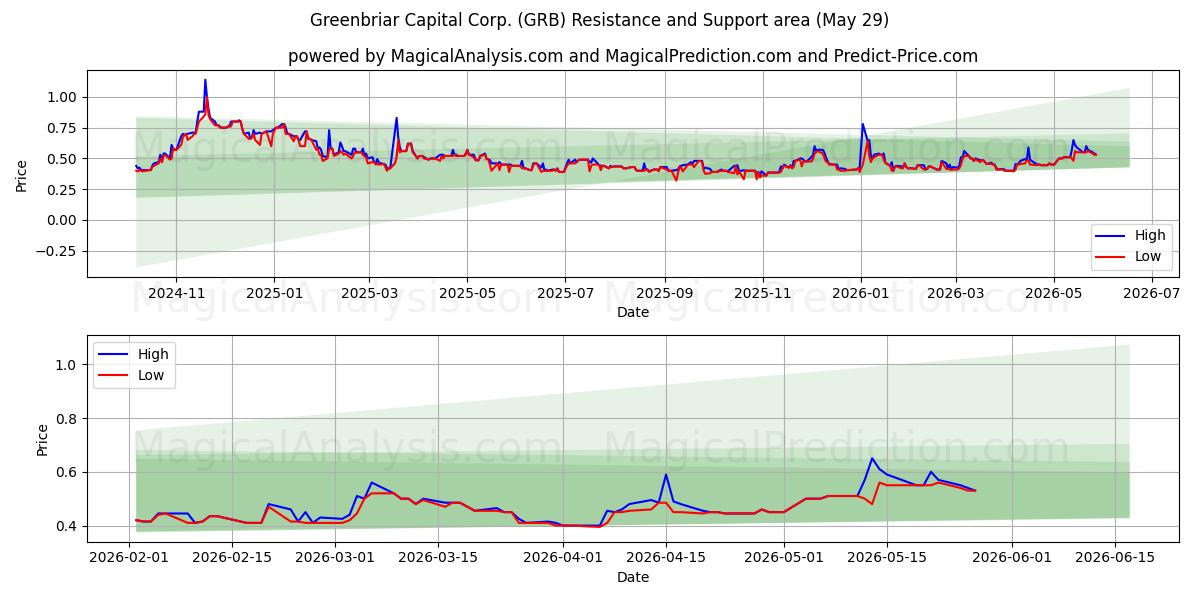Click the 2025-05 date tick label
Image resolution: width=1200 pixels, height=600 pixels.
(x=467, y=293)
